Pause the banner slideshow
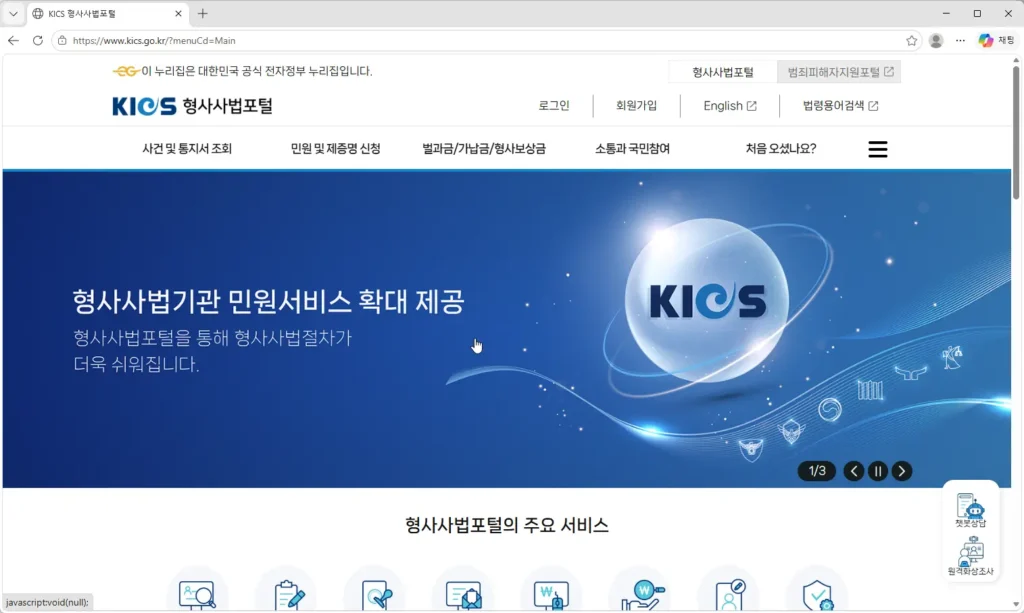The image size is (1024, 613). (x=878, y=471)
